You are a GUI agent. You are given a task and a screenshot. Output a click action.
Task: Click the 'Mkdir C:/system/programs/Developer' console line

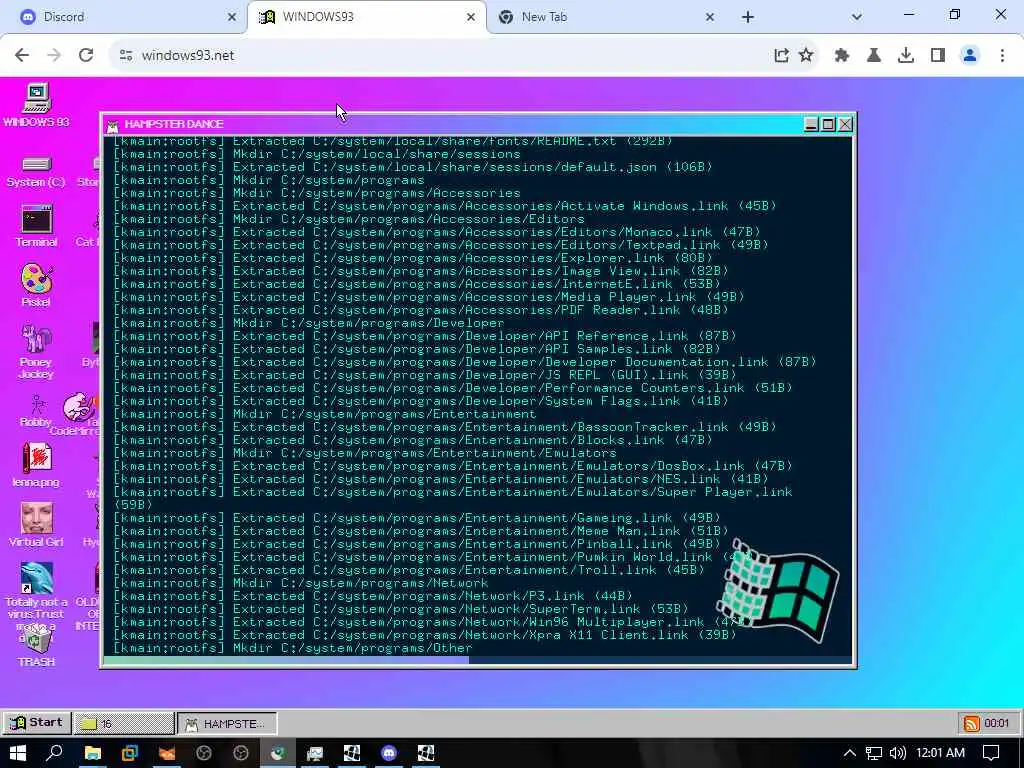point(308,323)
